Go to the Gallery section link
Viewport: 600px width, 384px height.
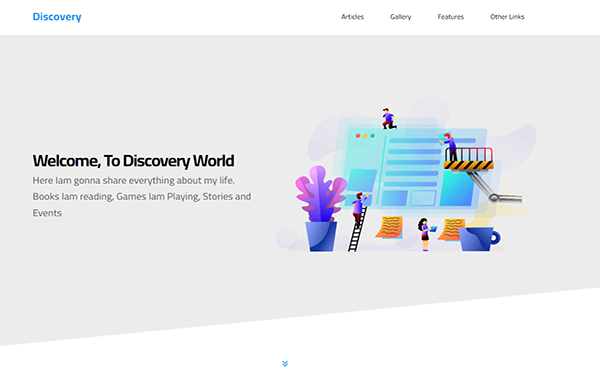pos(400,17)
